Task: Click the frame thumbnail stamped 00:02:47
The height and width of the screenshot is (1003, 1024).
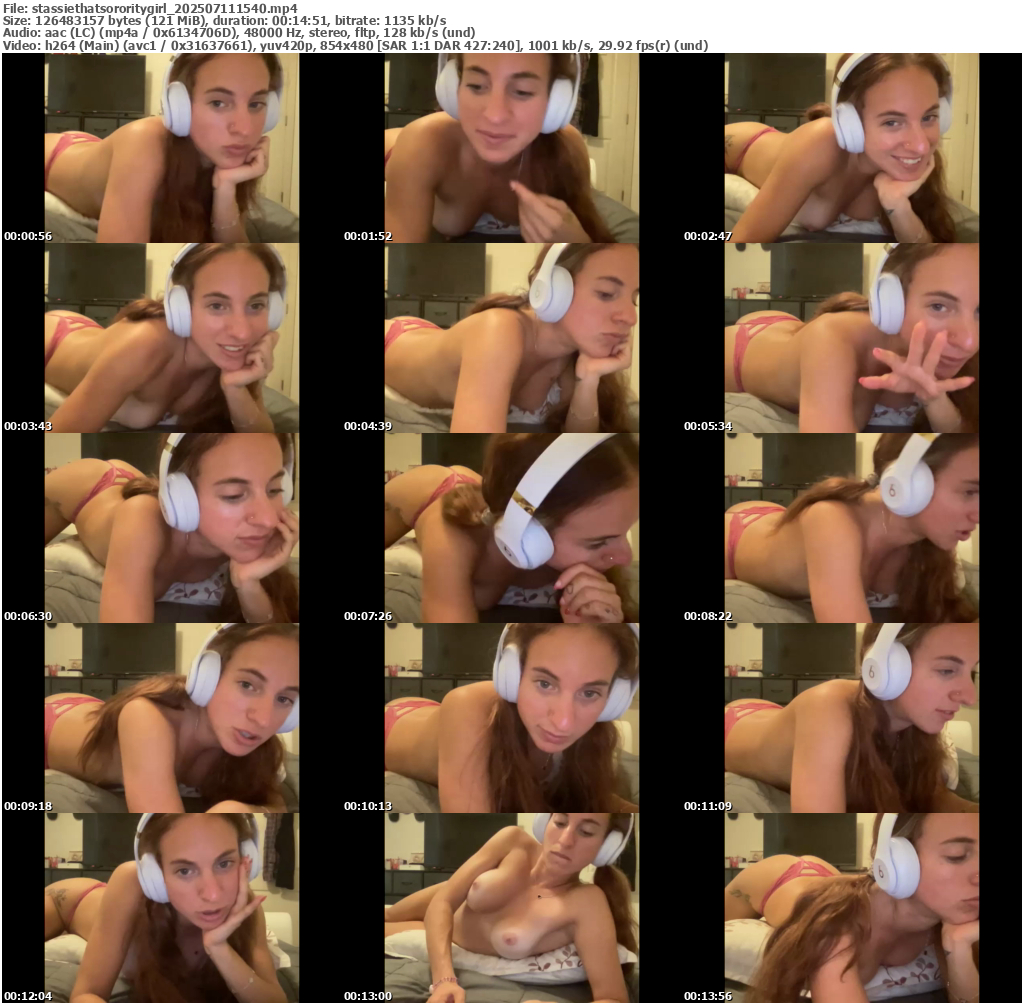Action: [x=852, y=148]
